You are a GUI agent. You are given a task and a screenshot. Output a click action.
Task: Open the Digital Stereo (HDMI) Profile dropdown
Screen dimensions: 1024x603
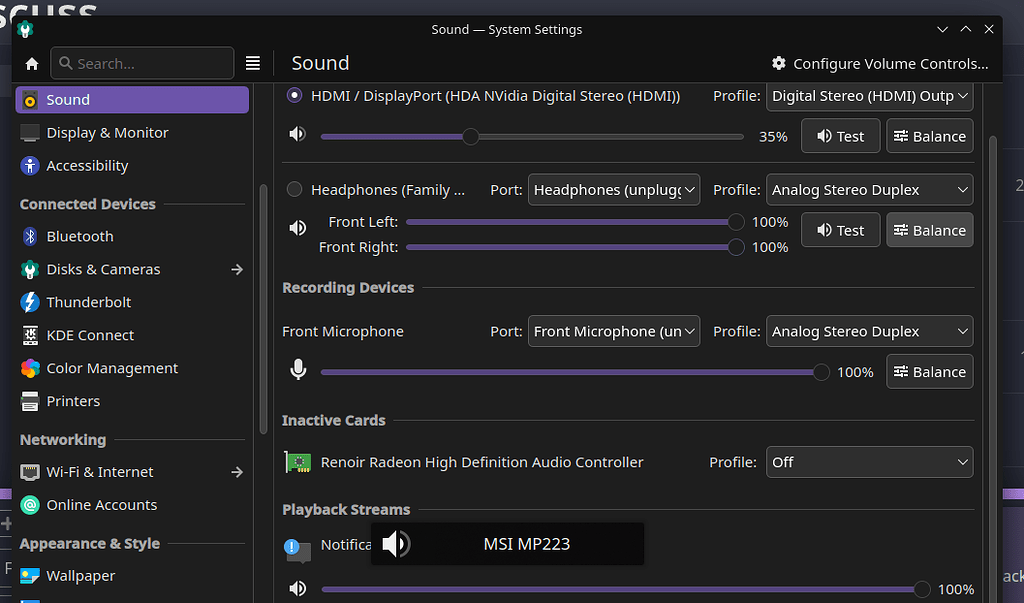click(x=869, y=96)
